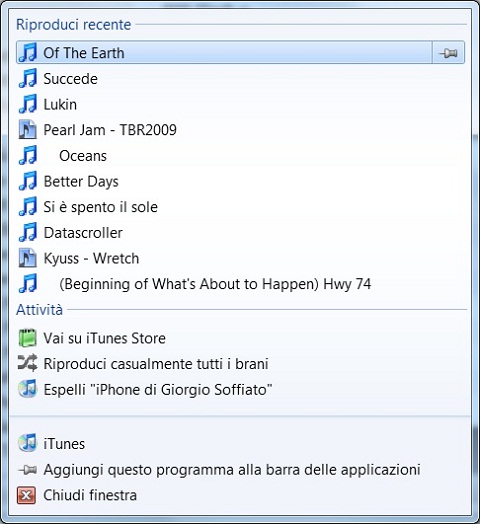Click the music note icon next to Lukin

pos(28,104)
